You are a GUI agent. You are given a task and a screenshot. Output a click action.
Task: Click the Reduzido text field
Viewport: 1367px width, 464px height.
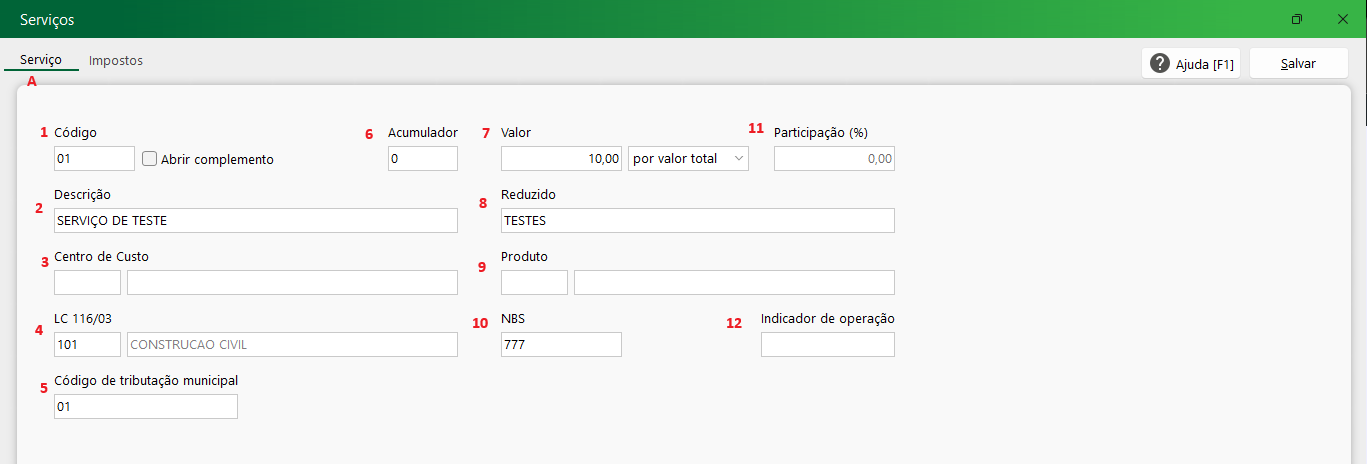click(697, 220)
